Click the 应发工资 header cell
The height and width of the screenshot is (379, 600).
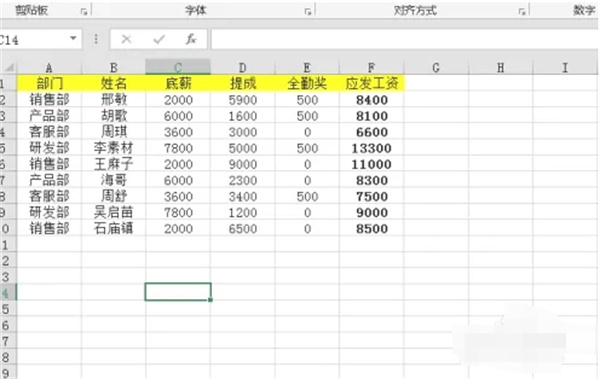pos(371,83)
